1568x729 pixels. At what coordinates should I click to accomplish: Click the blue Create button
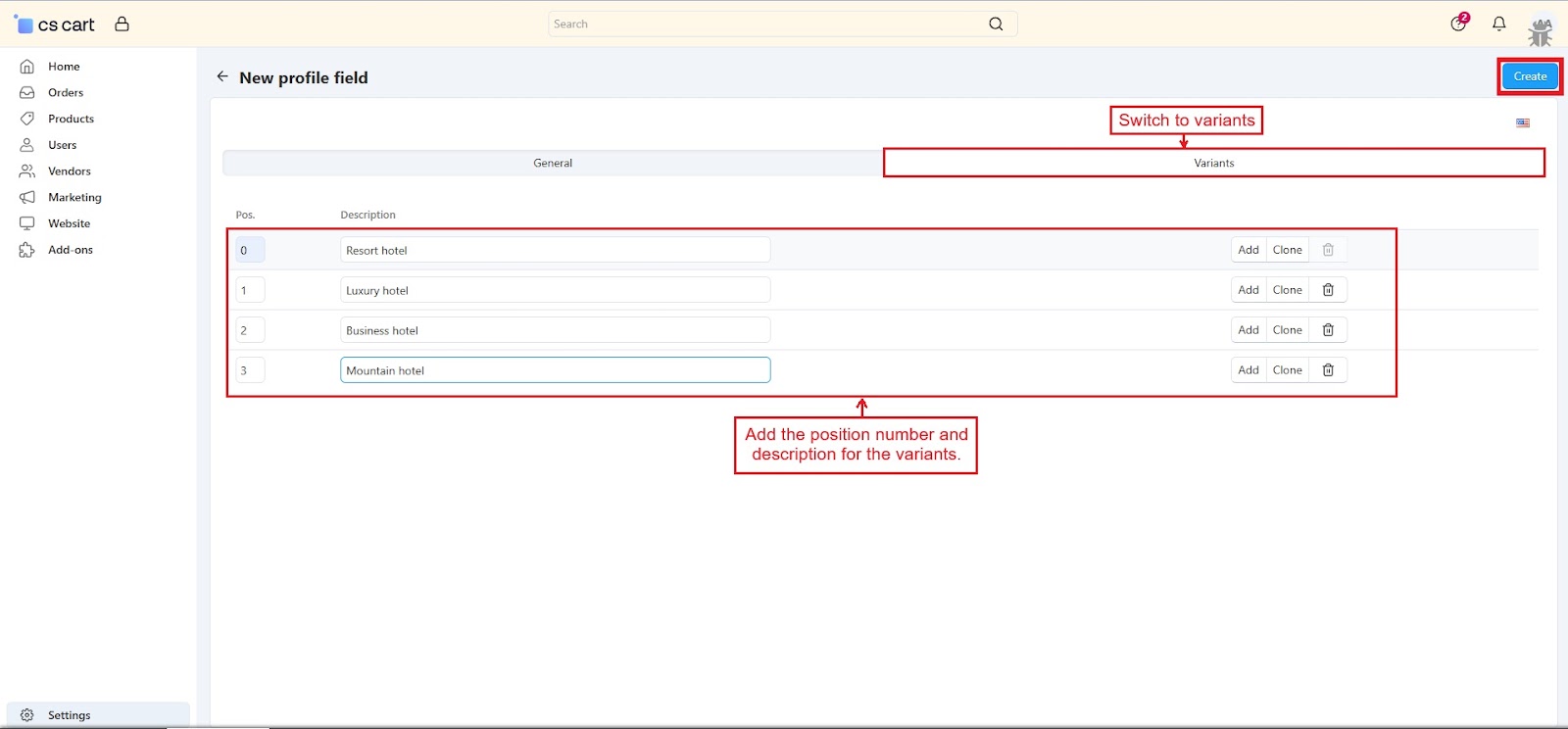click(x=1529, y=76)
